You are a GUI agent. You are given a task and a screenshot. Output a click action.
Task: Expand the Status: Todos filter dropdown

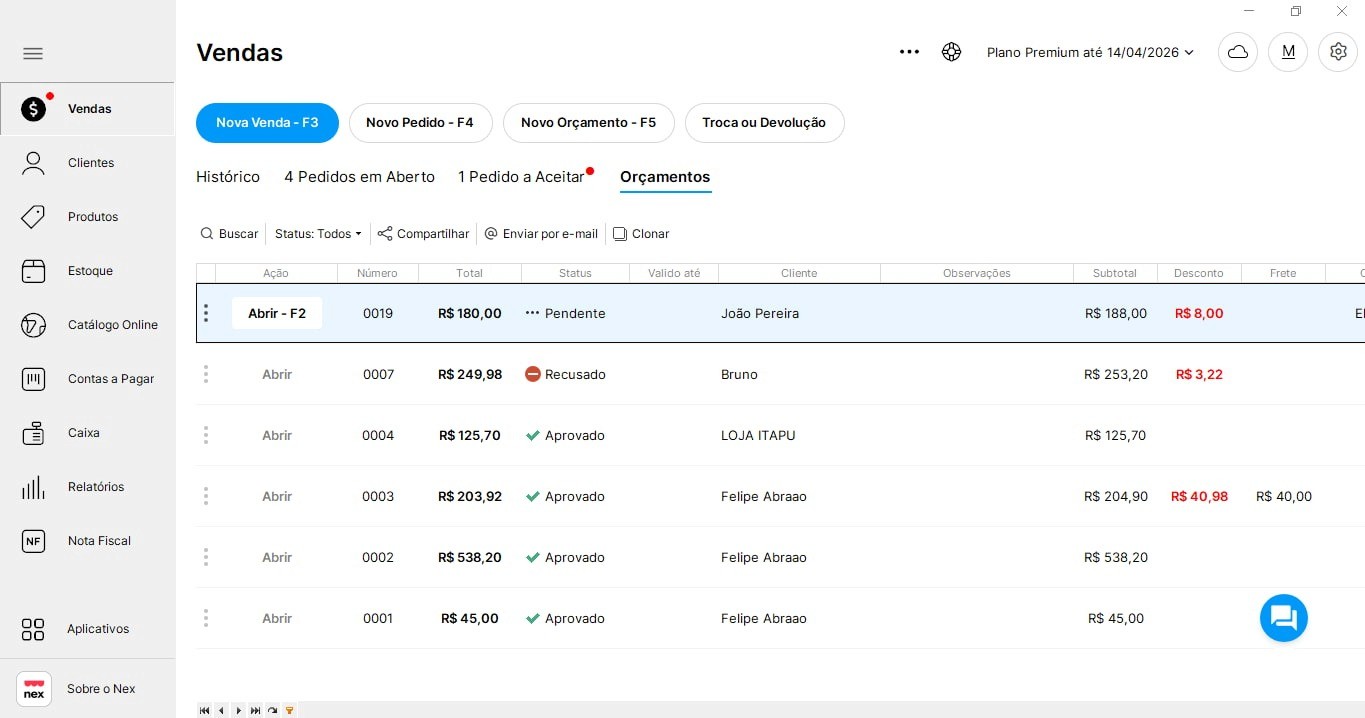[x=318, y=234]
